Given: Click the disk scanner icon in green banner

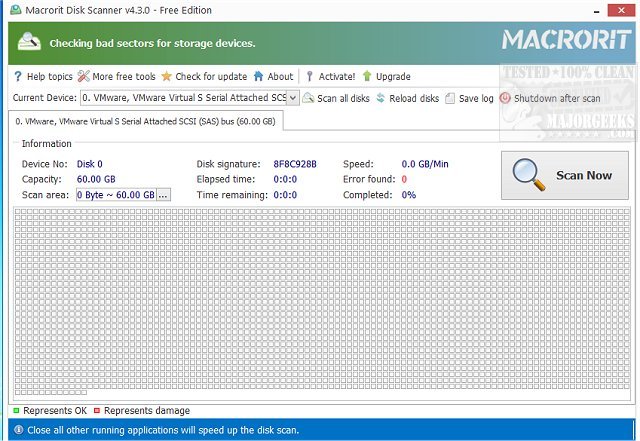Looking at the screenshot, I should pyautogui.click(x=29, y=42).
